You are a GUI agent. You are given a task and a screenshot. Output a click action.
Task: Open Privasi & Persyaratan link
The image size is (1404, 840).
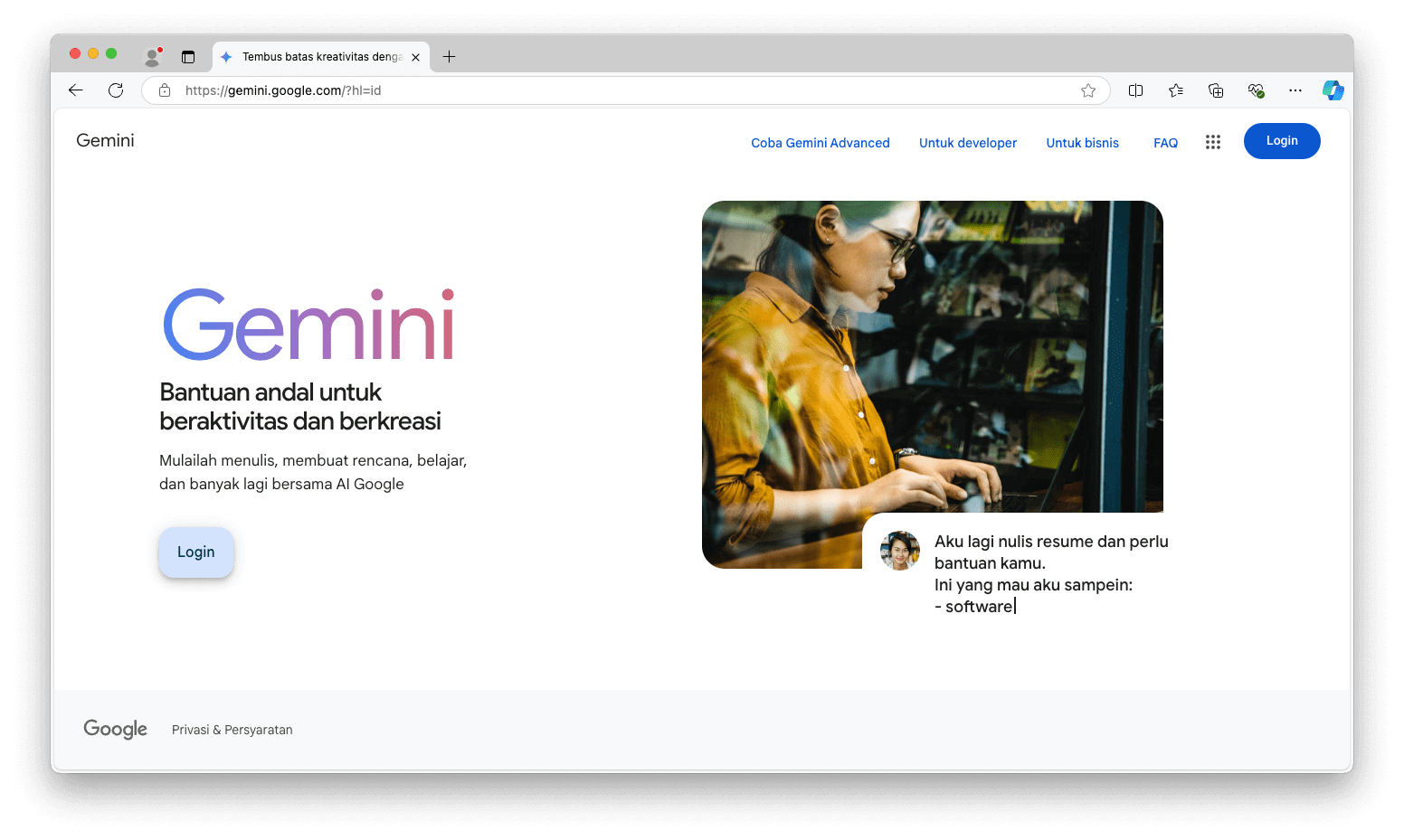[x=232, y=729]
